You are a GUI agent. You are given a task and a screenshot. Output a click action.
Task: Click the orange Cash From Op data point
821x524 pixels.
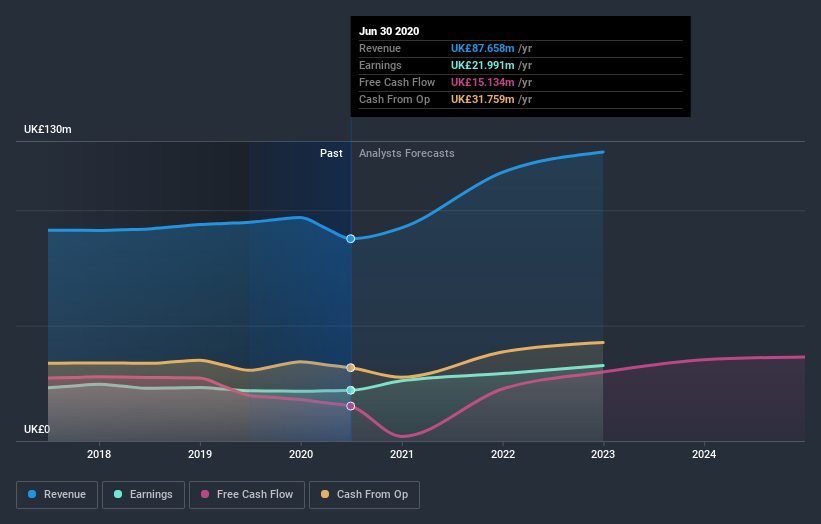(x=351, y=368)
